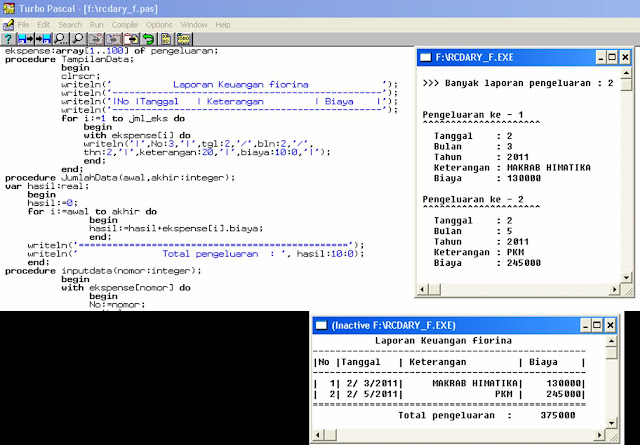Image resolution: width=640 pixels, height=445 pixels.
Task: Click 'Biaya : 245000' output line
Action: (487, 263)
